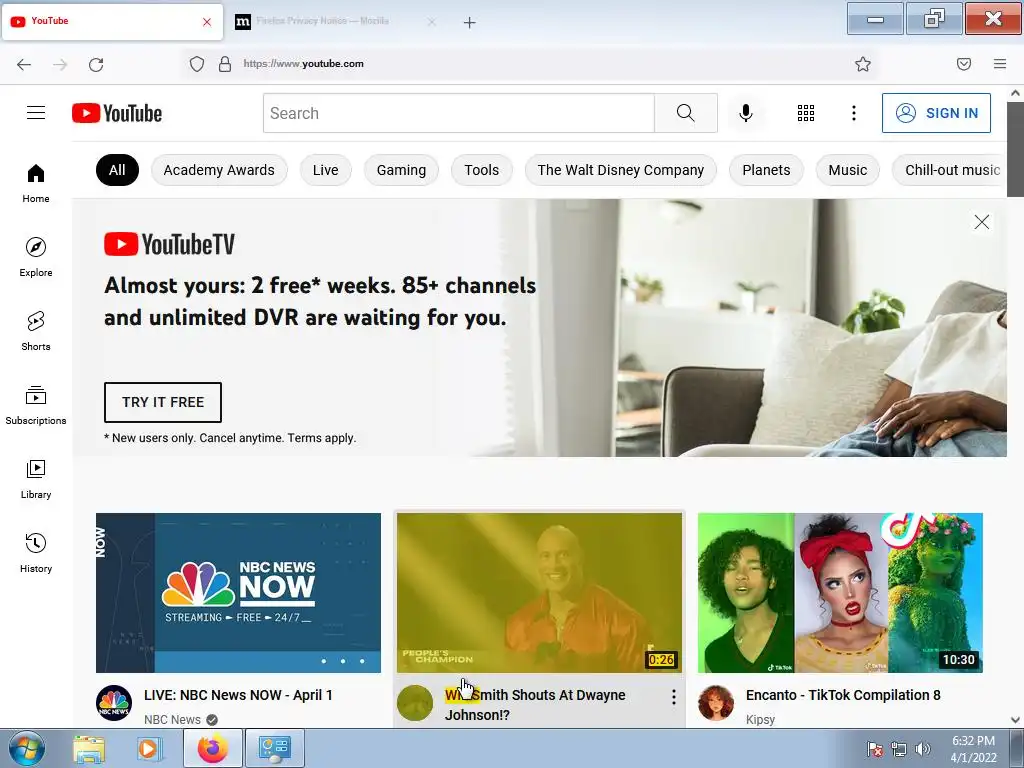Open the Firefox application menu

click(1000, 64)
